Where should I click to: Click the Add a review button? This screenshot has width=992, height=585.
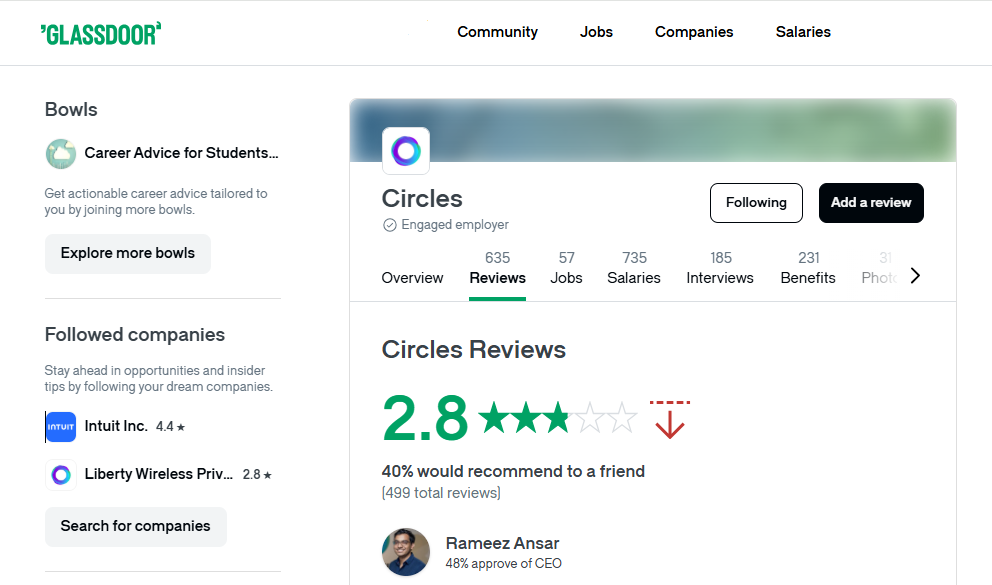click(871, 203)
